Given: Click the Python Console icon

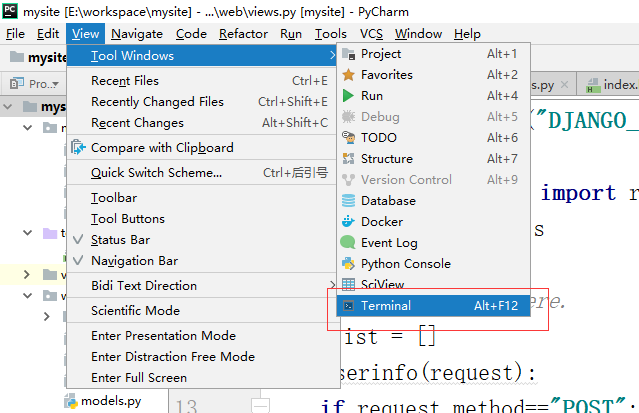Looking at the screenshot, I should (348, 263).
